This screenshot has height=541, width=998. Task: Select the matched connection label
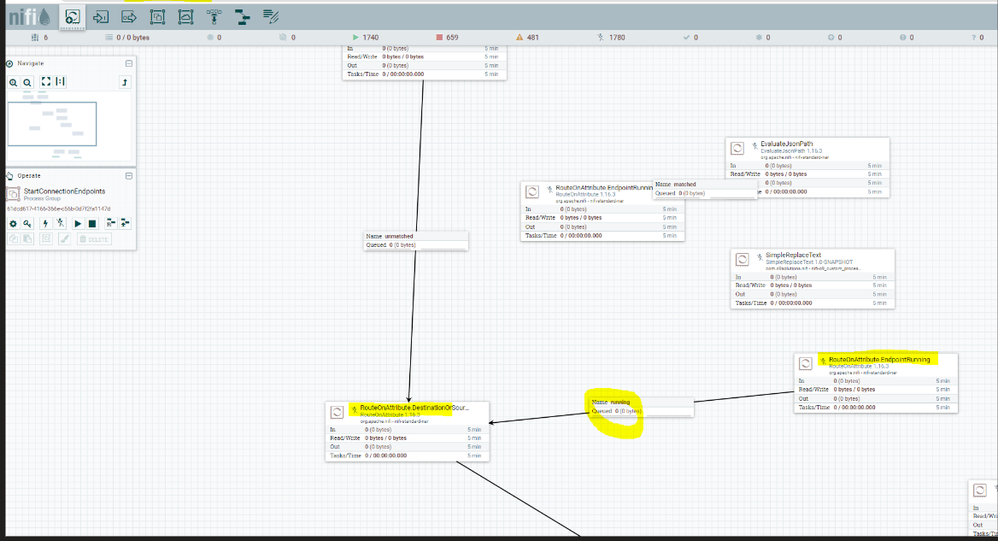tap(705, 189)
